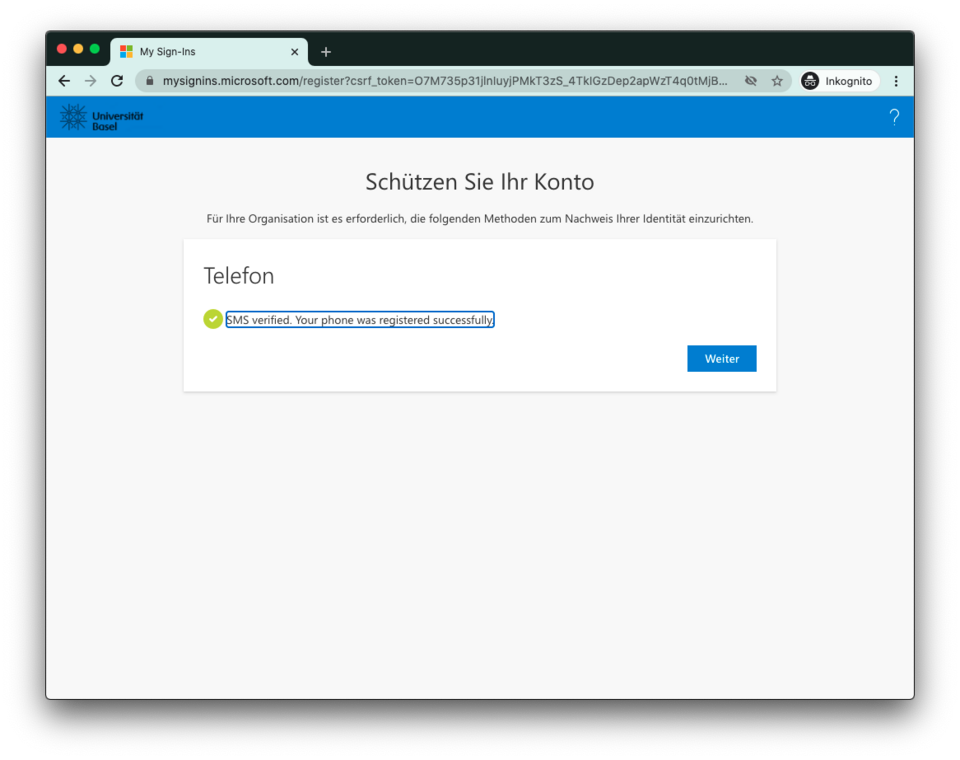View site info via the lock icon
This screenshot has height=760, width=960.
150,81
